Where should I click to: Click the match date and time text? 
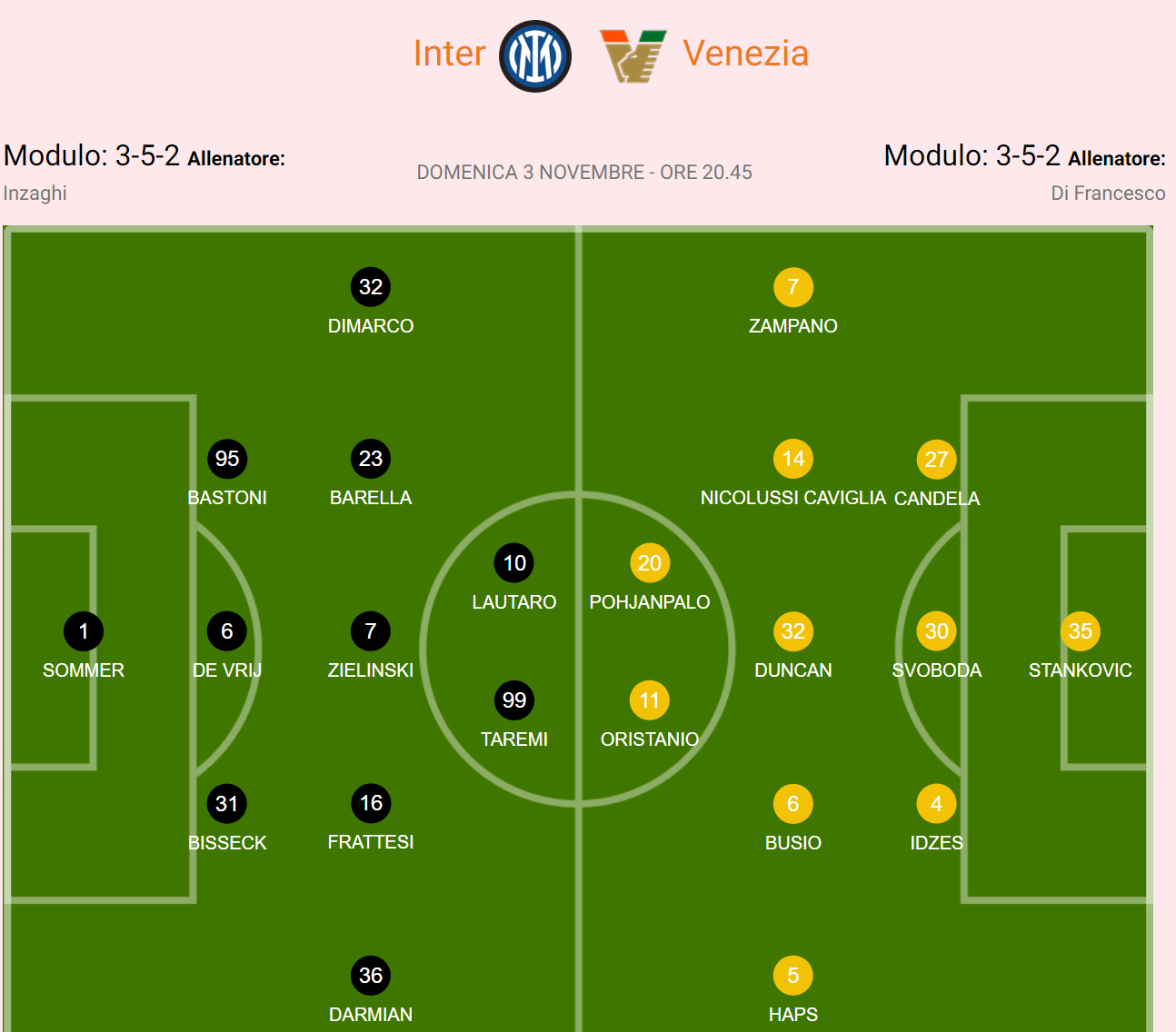pos(584,173)
